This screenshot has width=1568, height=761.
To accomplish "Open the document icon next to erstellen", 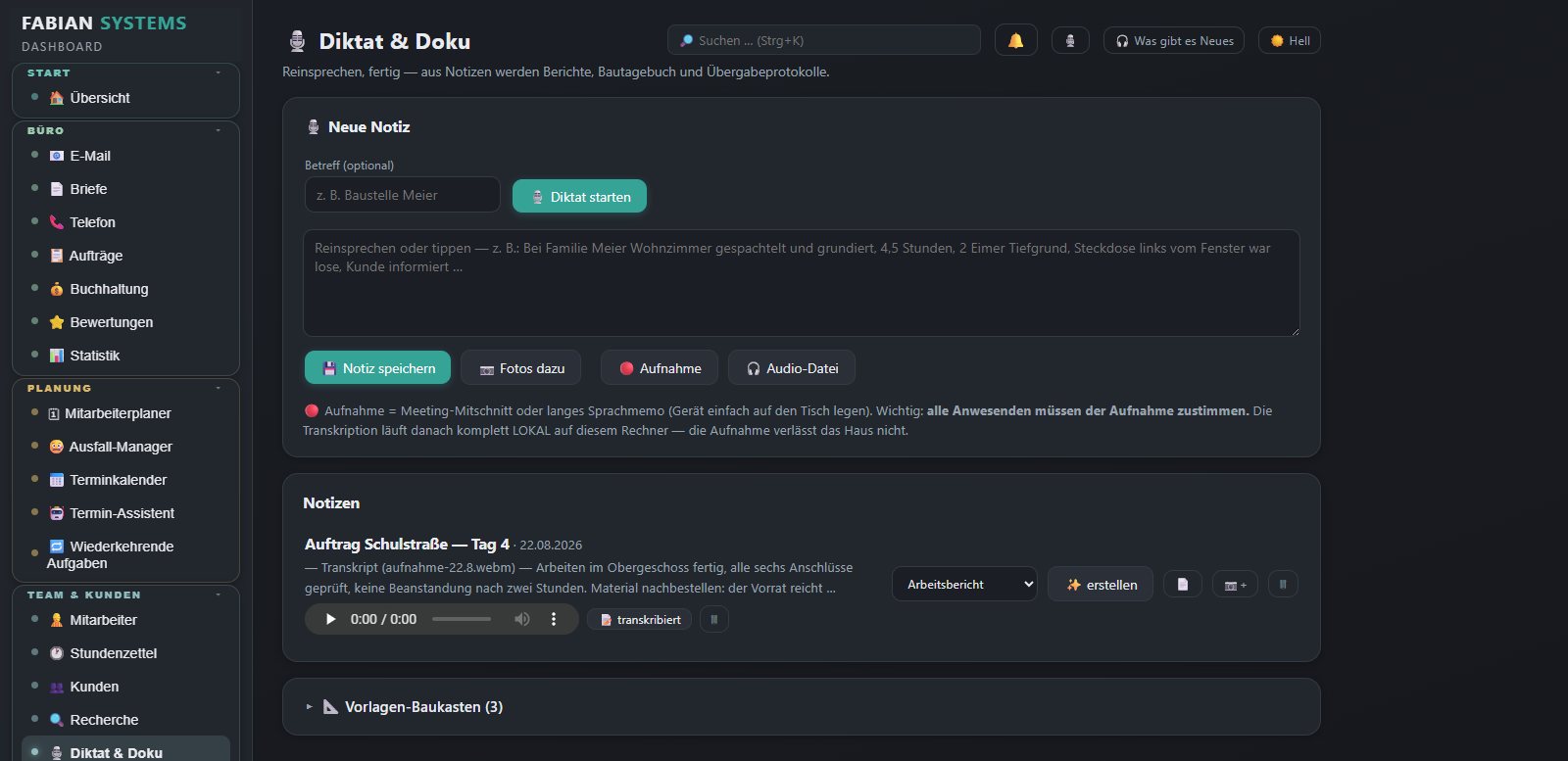I will 1183,585.
